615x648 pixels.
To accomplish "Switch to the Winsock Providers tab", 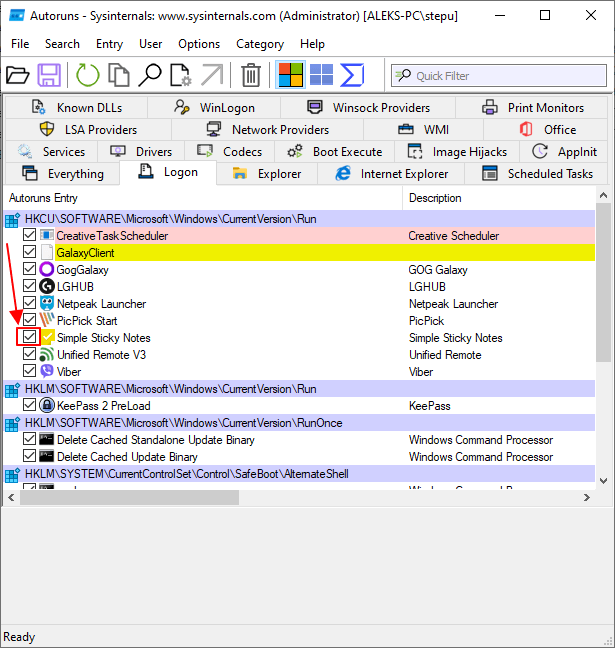I will (368, 107).
